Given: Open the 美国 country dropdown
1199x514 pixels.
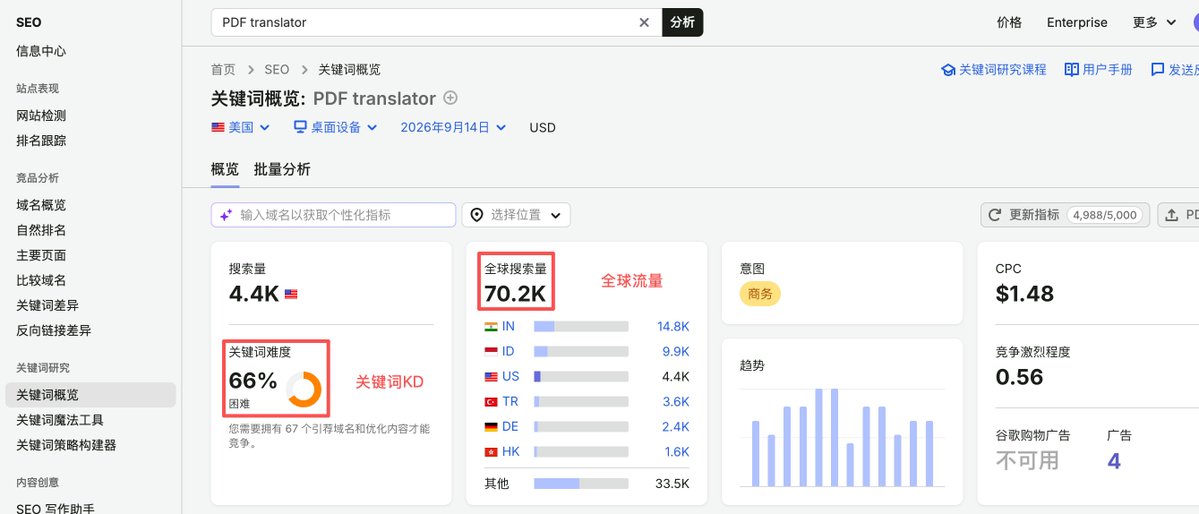Looking at the screenshot, I should point(241,128).
